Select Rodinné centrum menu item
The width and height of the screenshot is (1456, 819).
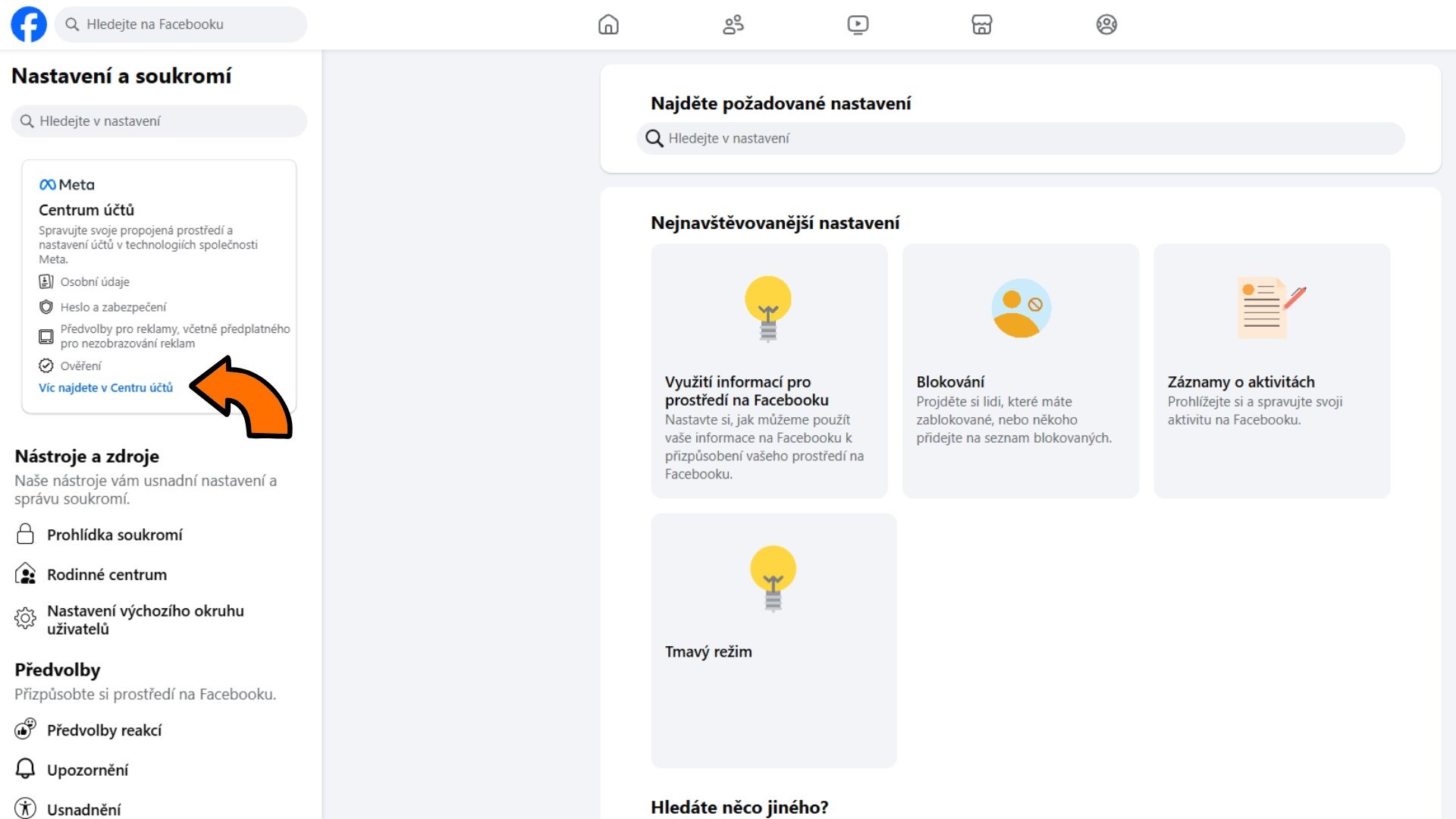click(x=107, y=574)
